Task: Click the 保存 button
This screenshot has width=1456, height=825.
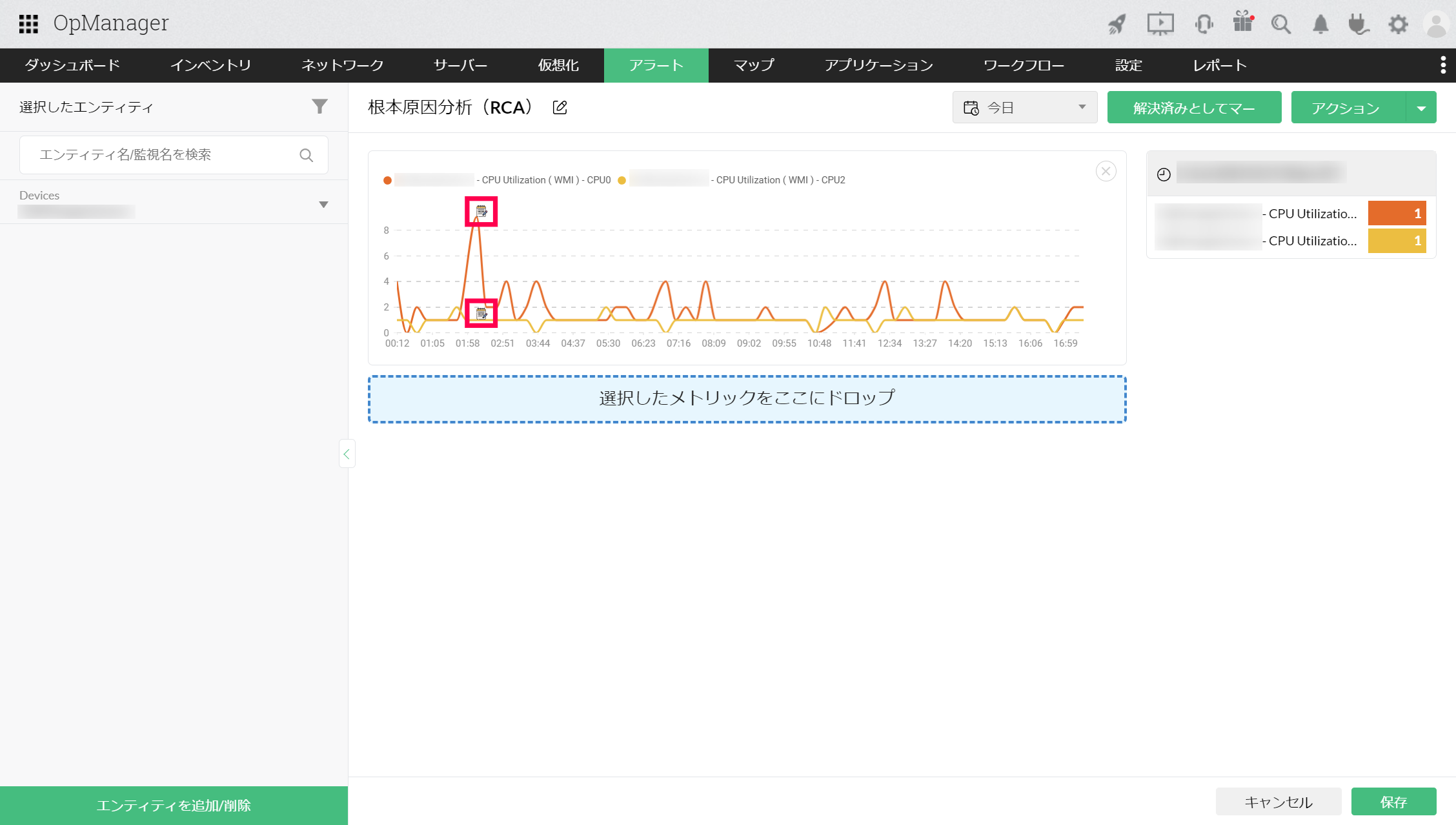Action: pos(1393,802)
